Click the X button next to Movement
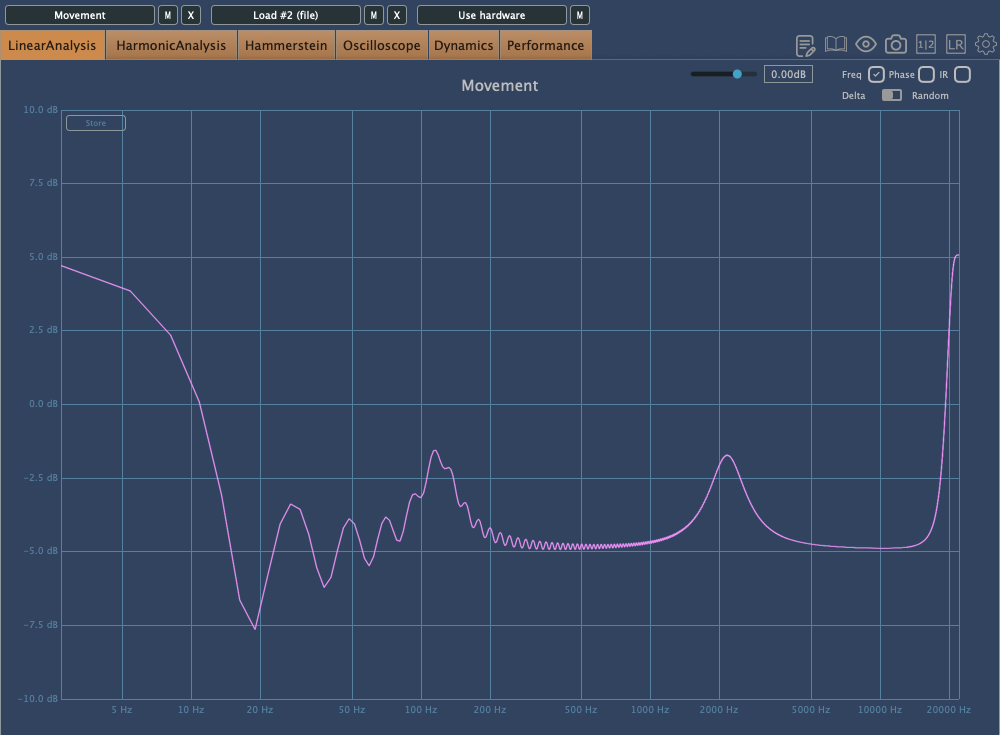The width and height of the screenshot is (1000, 735). pyautogui.click(x=192, y=15)
